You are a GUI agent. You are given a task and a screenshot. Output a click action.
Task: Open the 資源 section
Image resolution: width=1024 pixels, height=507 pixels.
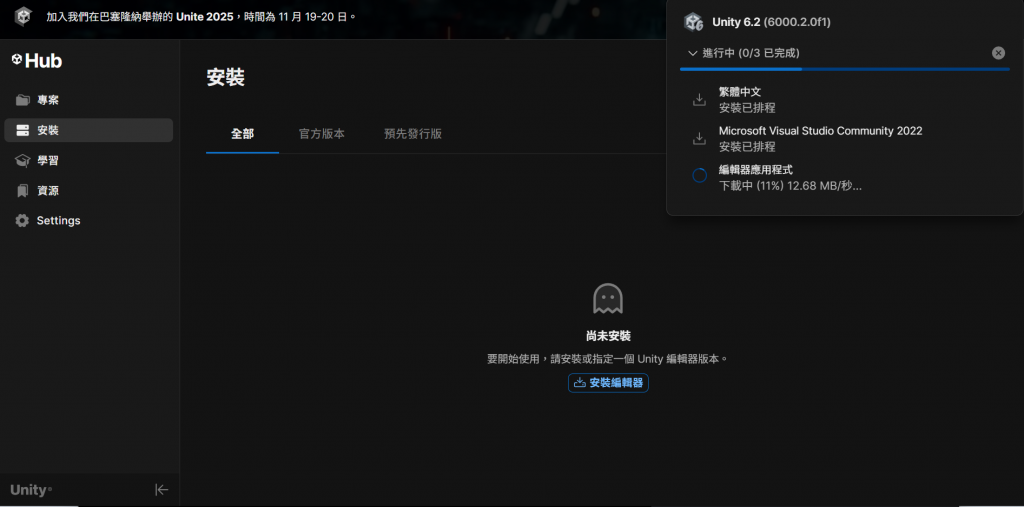pos(89,191)
